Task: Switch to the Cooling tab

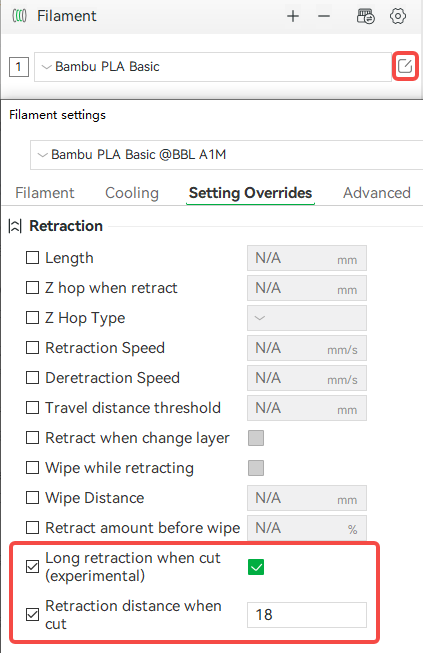Action: pyautogui.click(x=132, y=193)
